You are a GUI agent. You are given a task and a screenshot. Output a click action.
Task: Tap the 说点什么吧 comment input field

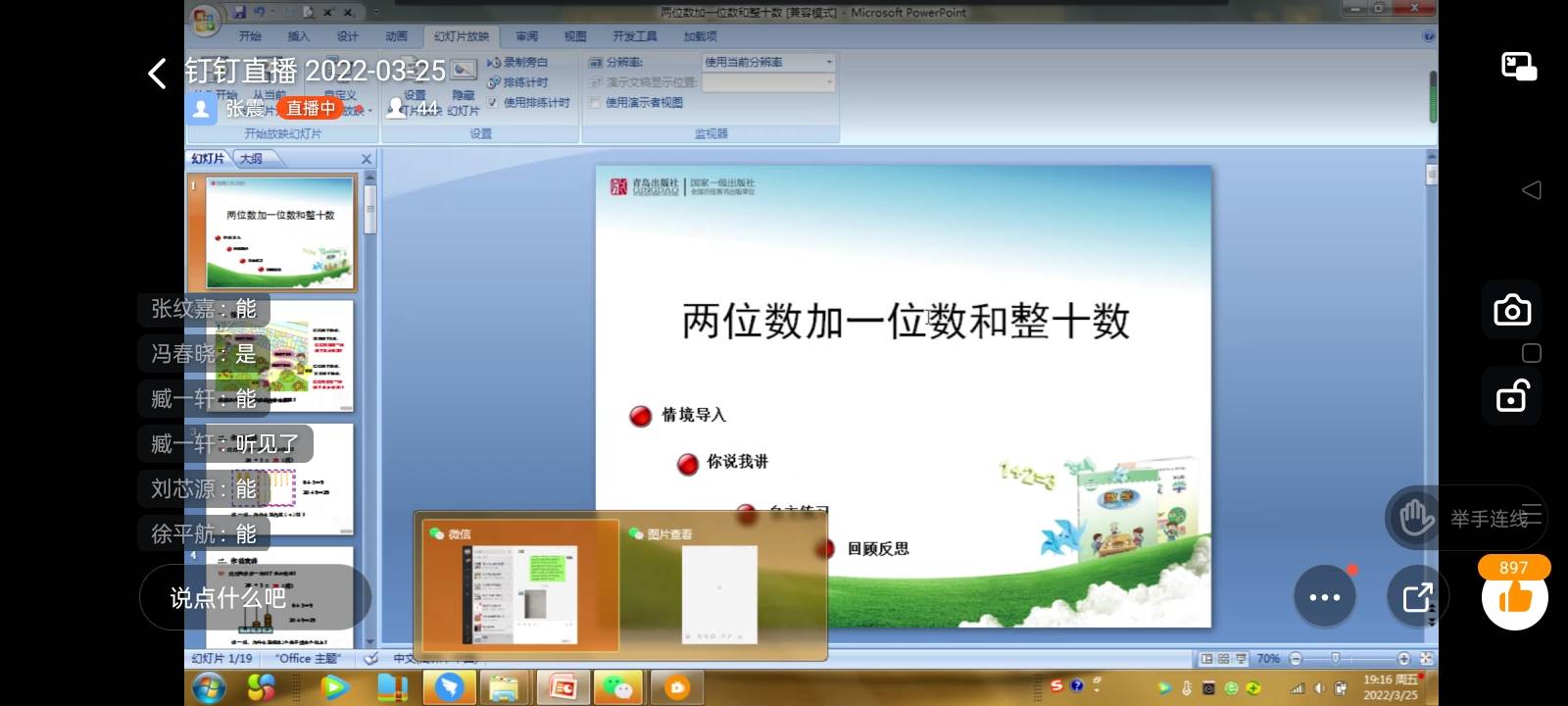[255, 597]
